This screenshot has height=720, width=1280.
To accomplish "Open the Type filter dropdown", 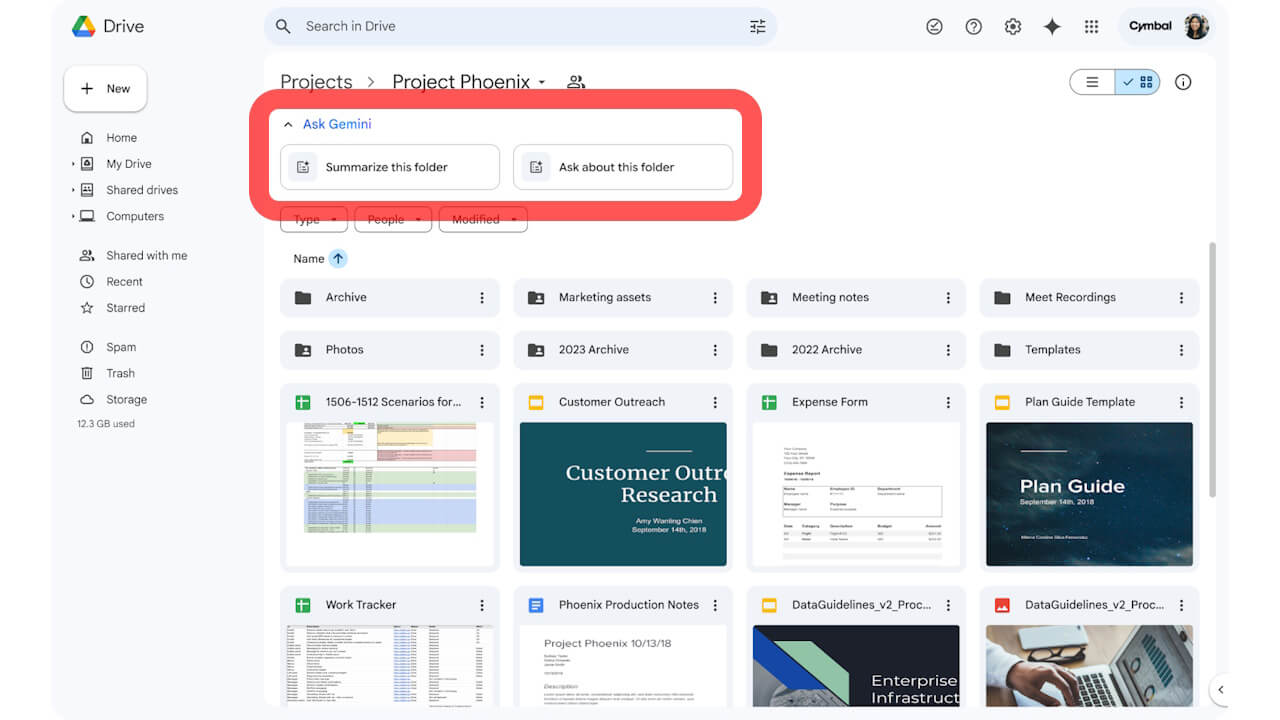I will click(315, 220).
